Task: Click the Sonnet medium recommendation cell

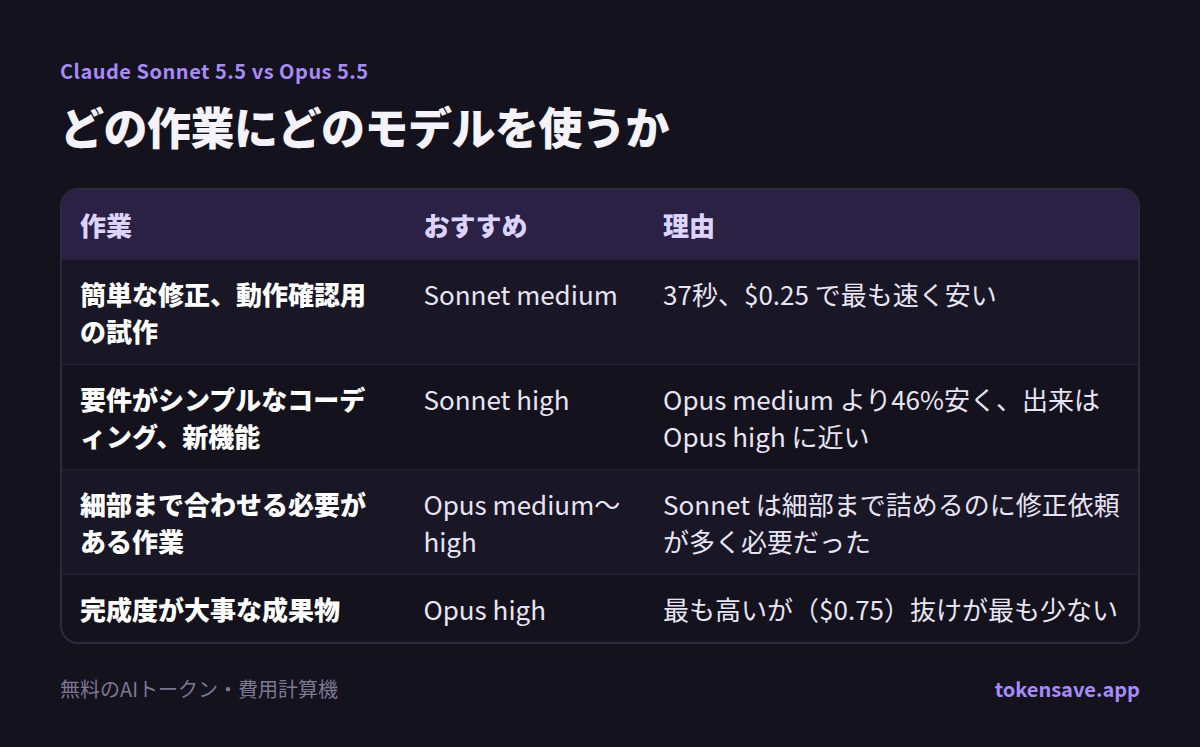Action: [520, 296]
